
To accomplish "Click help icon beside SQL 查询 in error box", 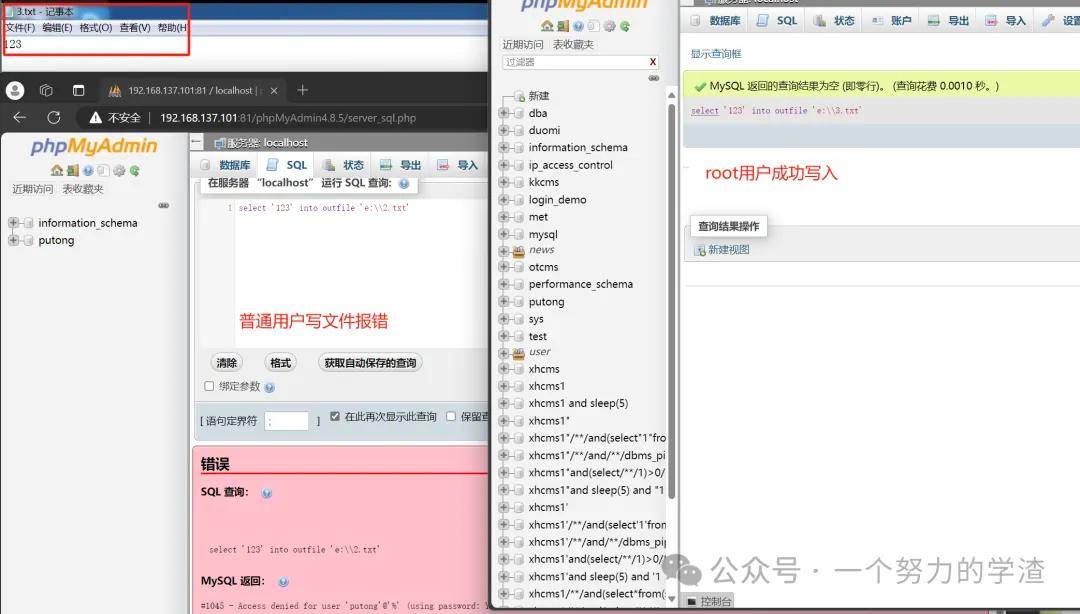I will 267,493.
